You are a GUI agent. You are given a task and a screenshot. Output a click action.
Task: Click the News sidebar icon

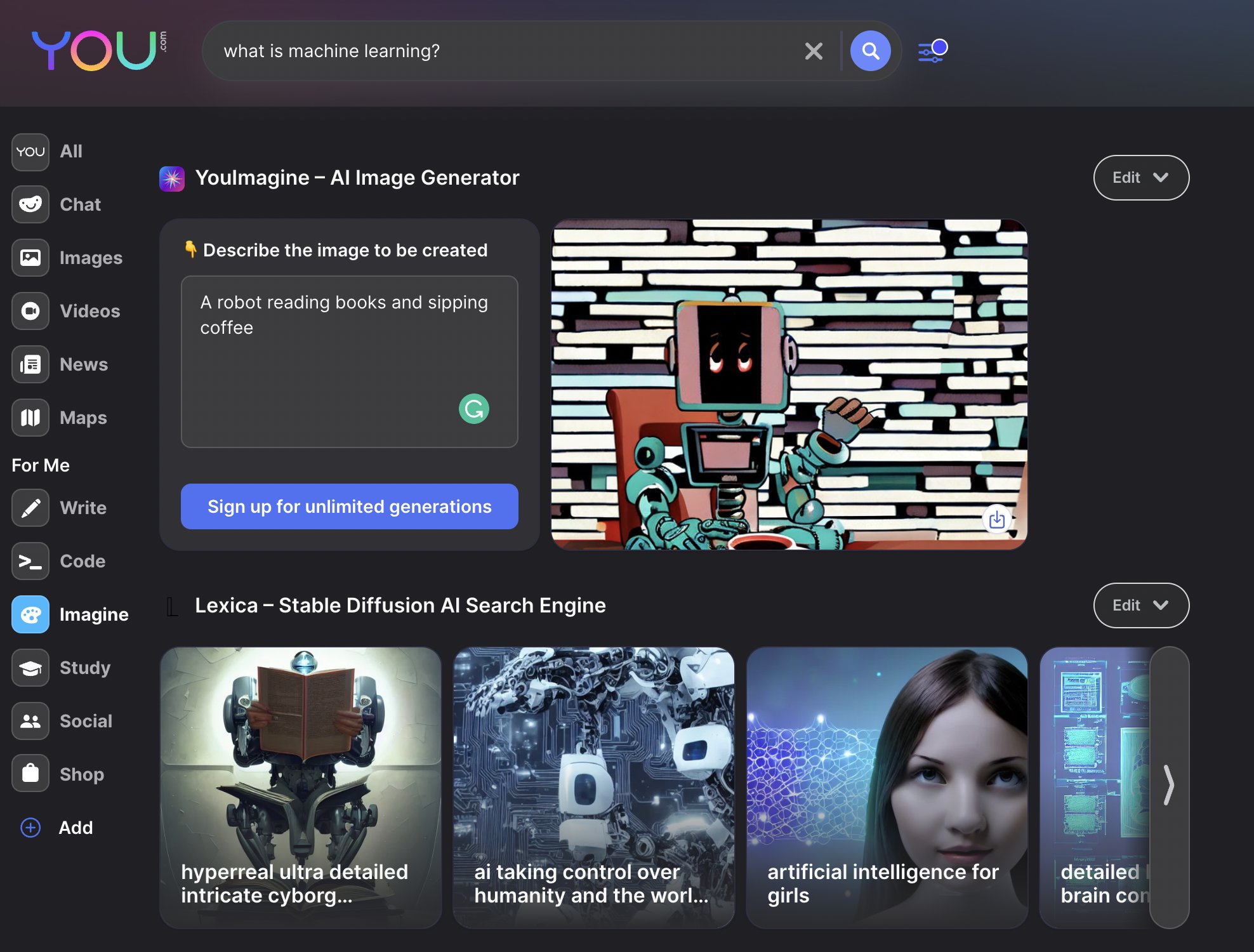click(x=30, y=364)
